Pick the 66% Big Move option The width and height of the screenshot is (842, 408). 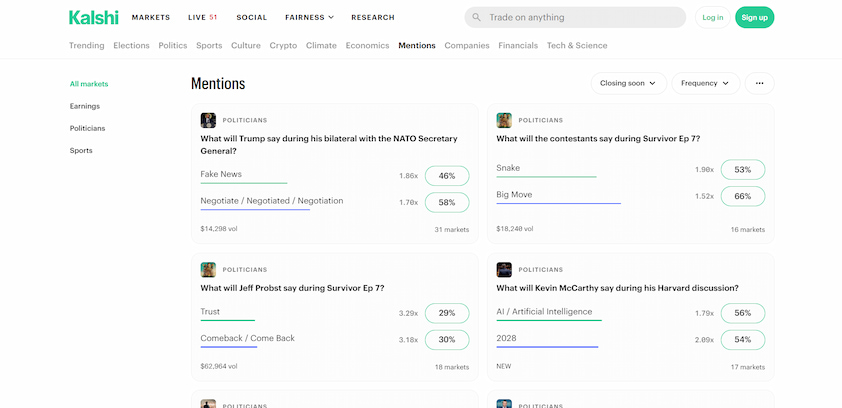click(743, 196)
